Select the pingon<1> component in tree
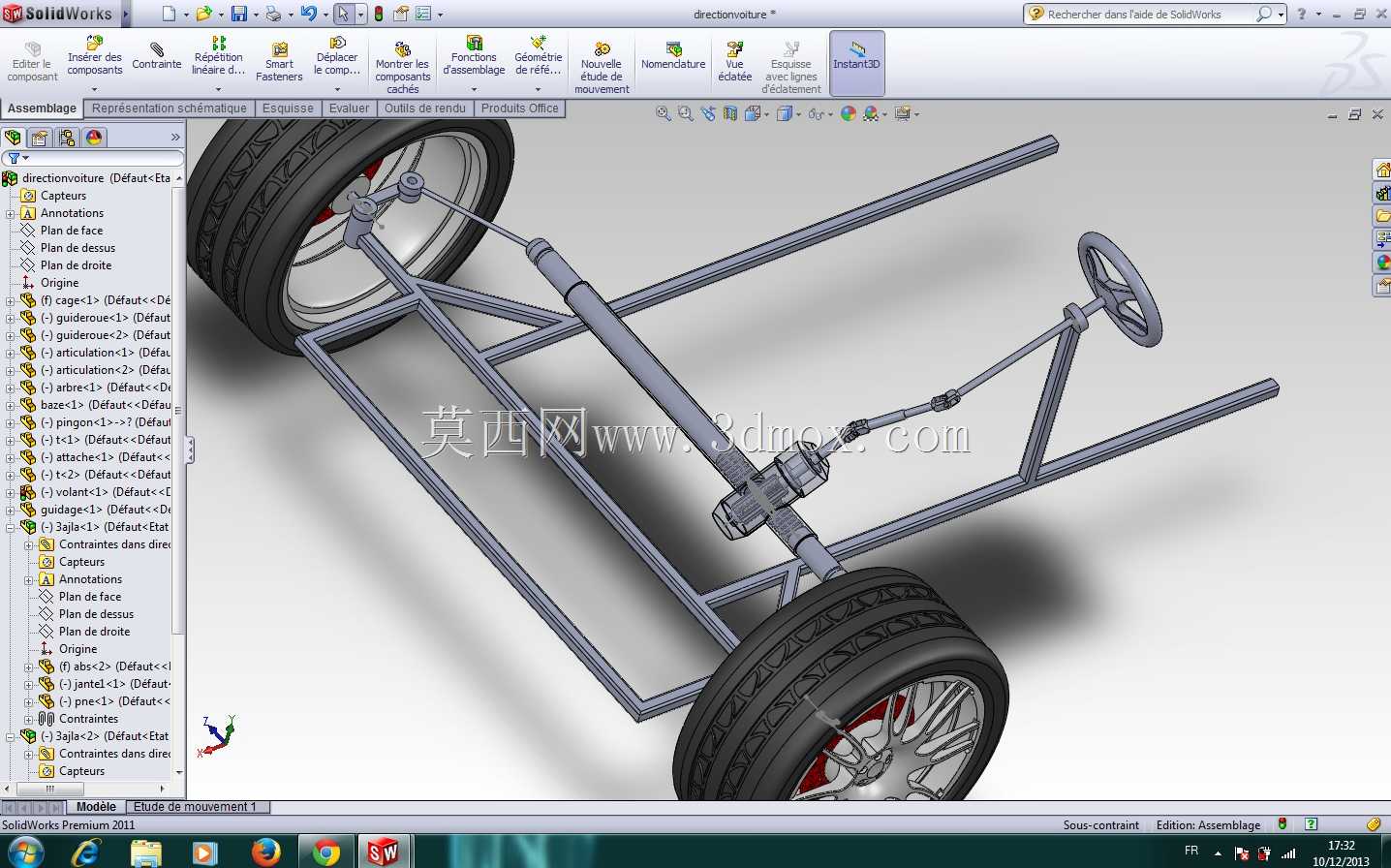This screenshot has width=1391, height=868. (x=95, y=422)
